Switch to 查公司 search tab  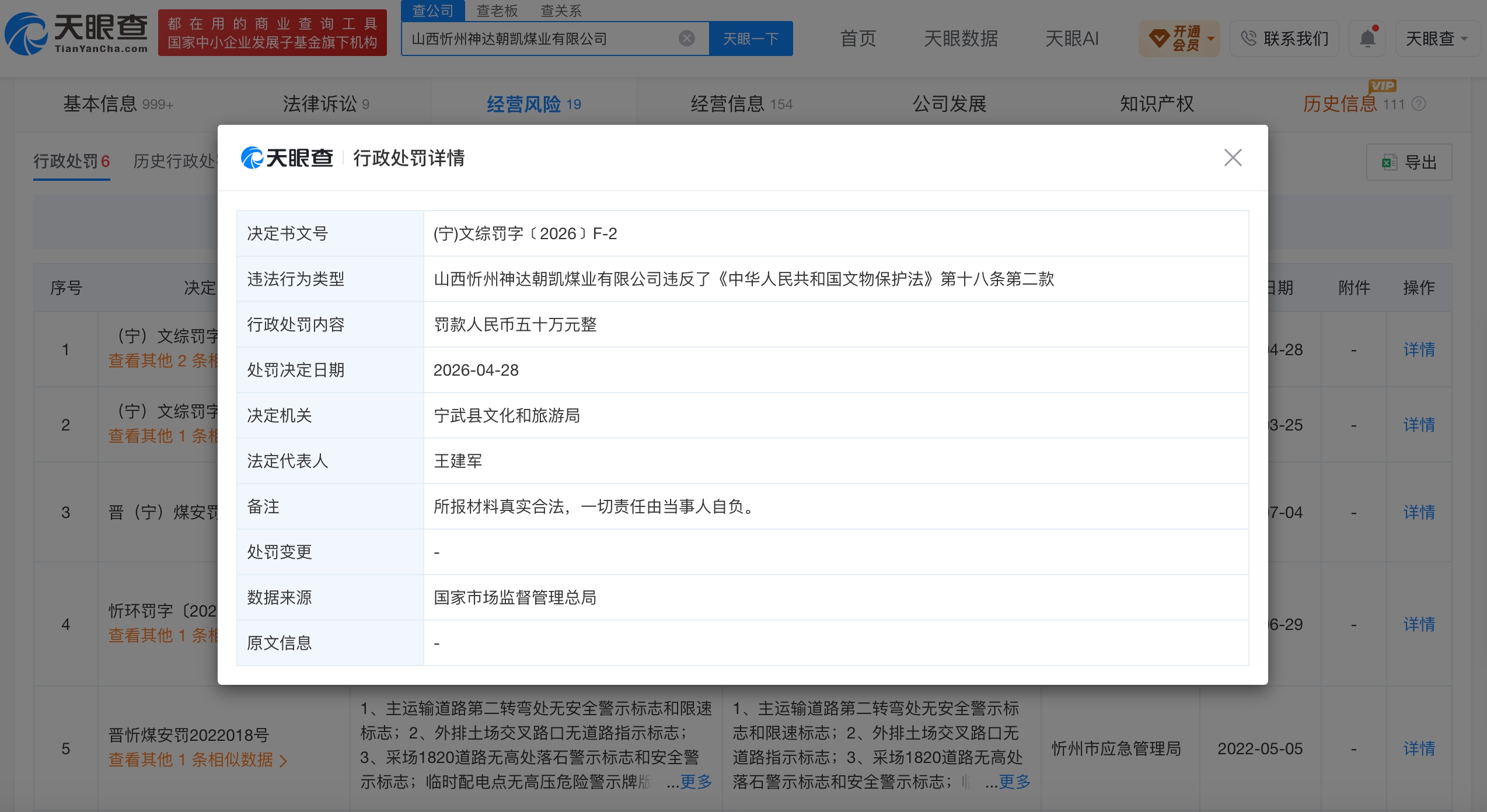(x=432, y=10)
